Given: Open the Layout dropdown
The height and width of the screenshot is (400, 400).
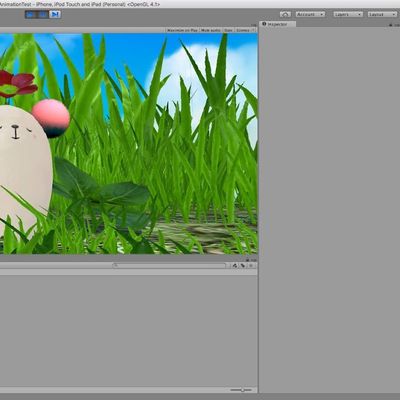Looking at the screenshot, I should [383, 14].
